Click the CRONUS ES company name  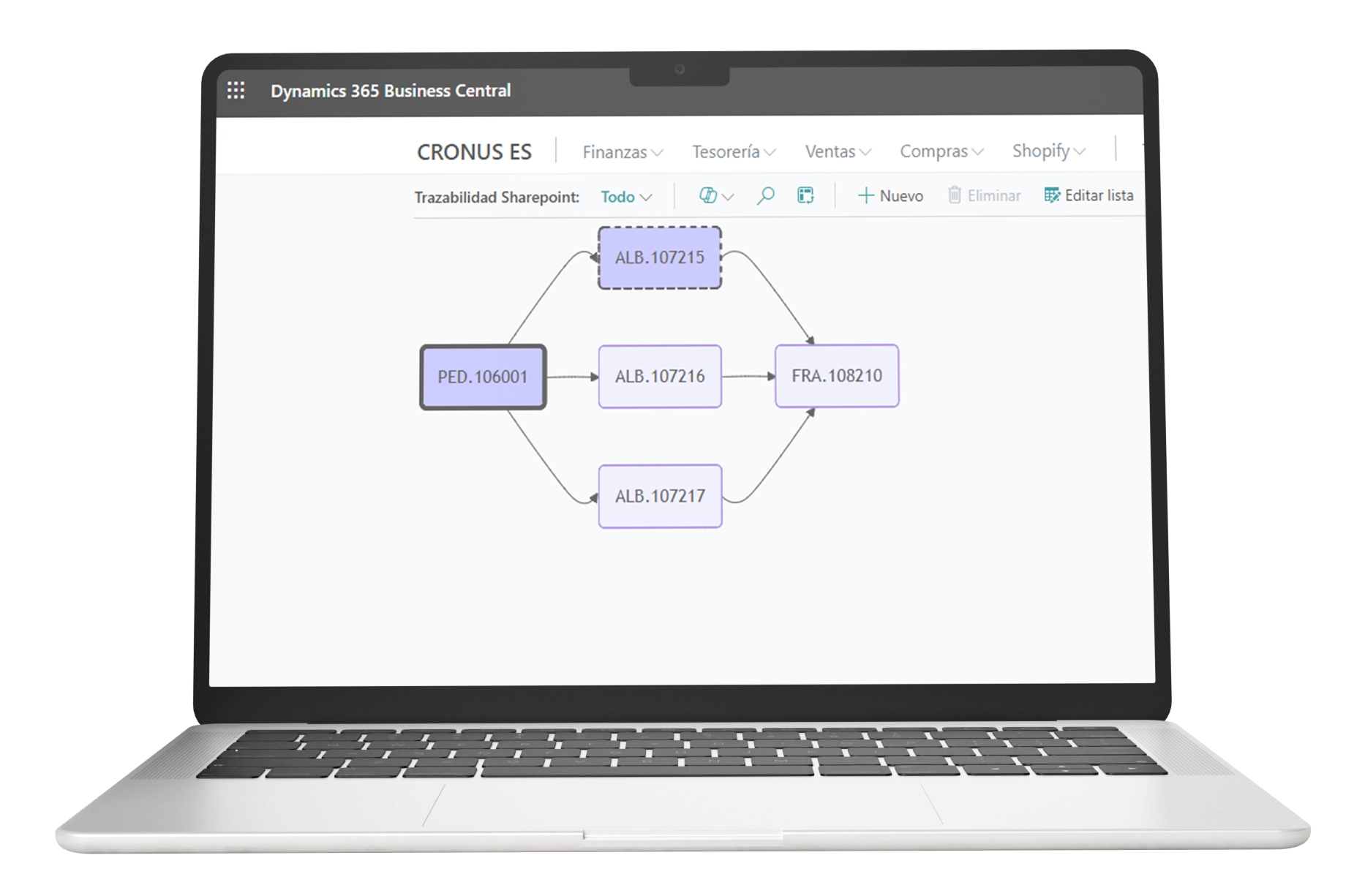point(474,151)
